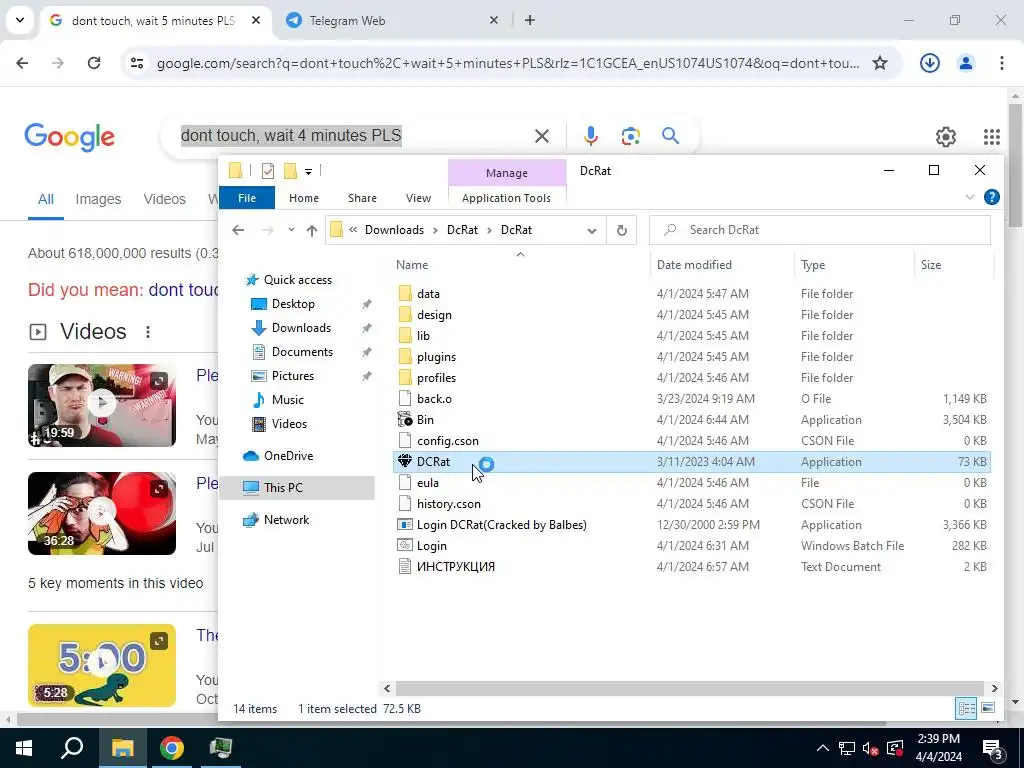Open Chrome profile avatar
Viewport: 1024px width, 768px height.
coord(965,63)
